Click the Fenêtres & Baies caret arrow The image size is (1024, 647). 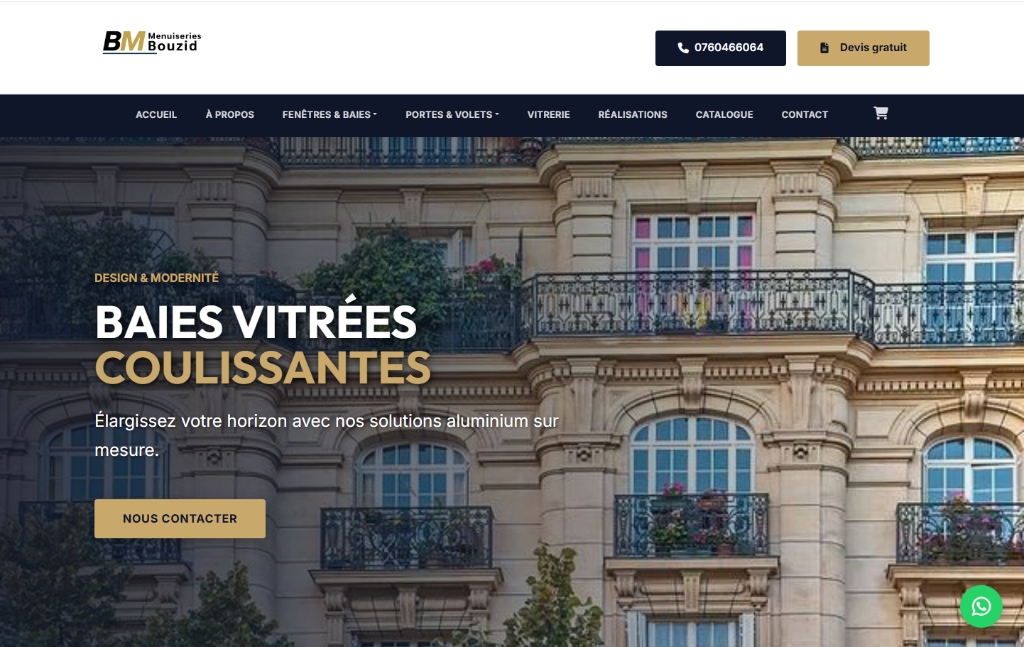[375, 115]
